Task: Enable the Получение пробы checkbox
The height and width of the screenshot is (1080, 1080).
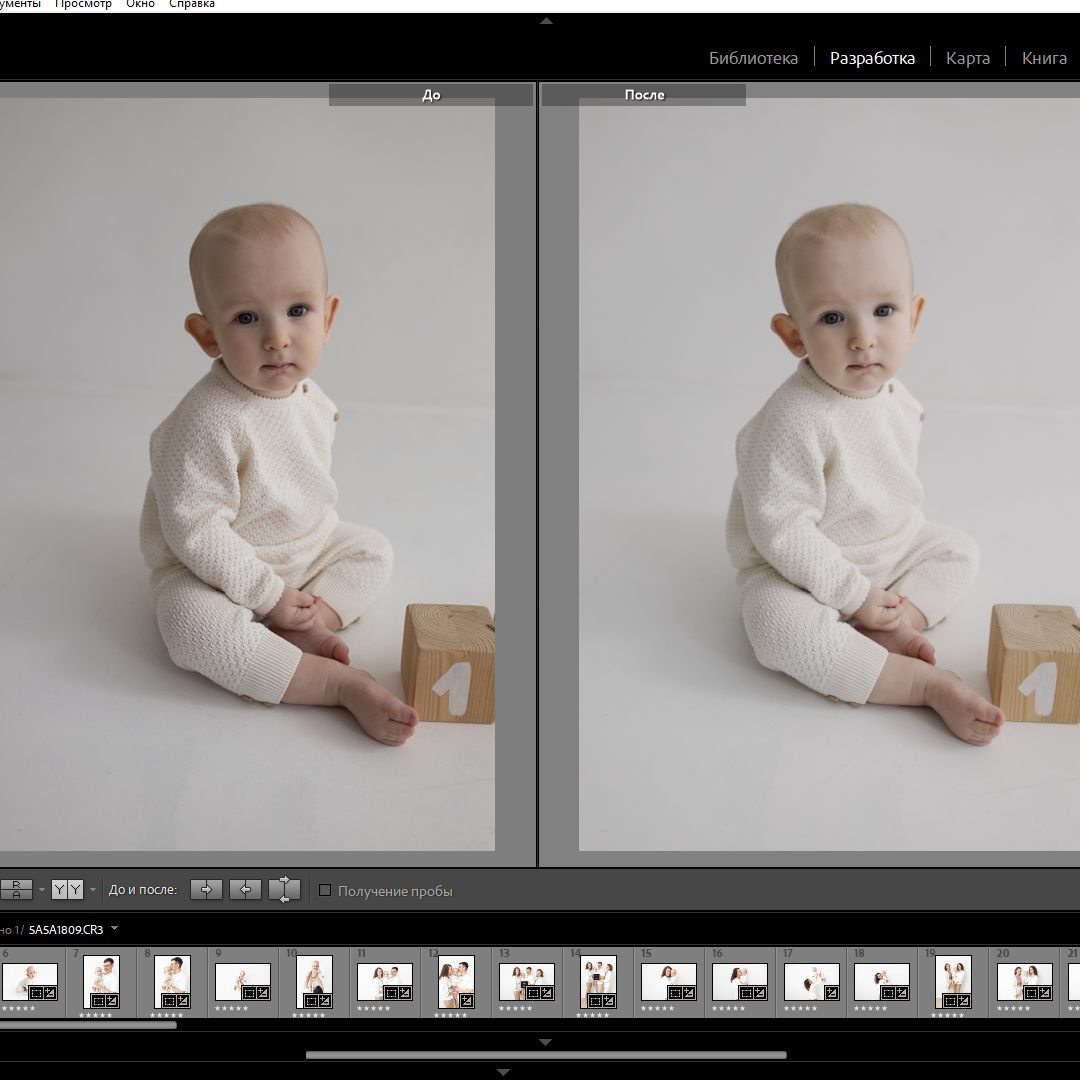Action: [325, 890]
